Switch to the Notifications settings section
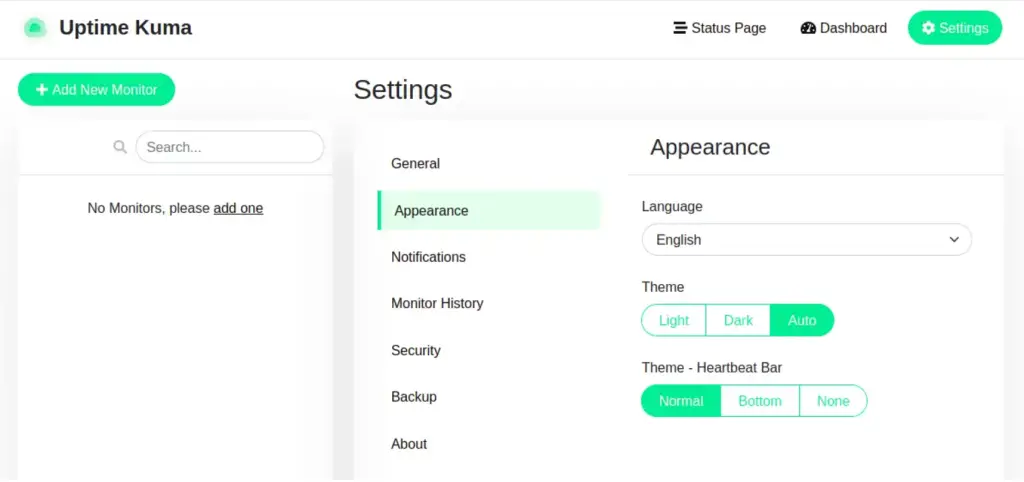1024x482 pixels. point(428,257)
